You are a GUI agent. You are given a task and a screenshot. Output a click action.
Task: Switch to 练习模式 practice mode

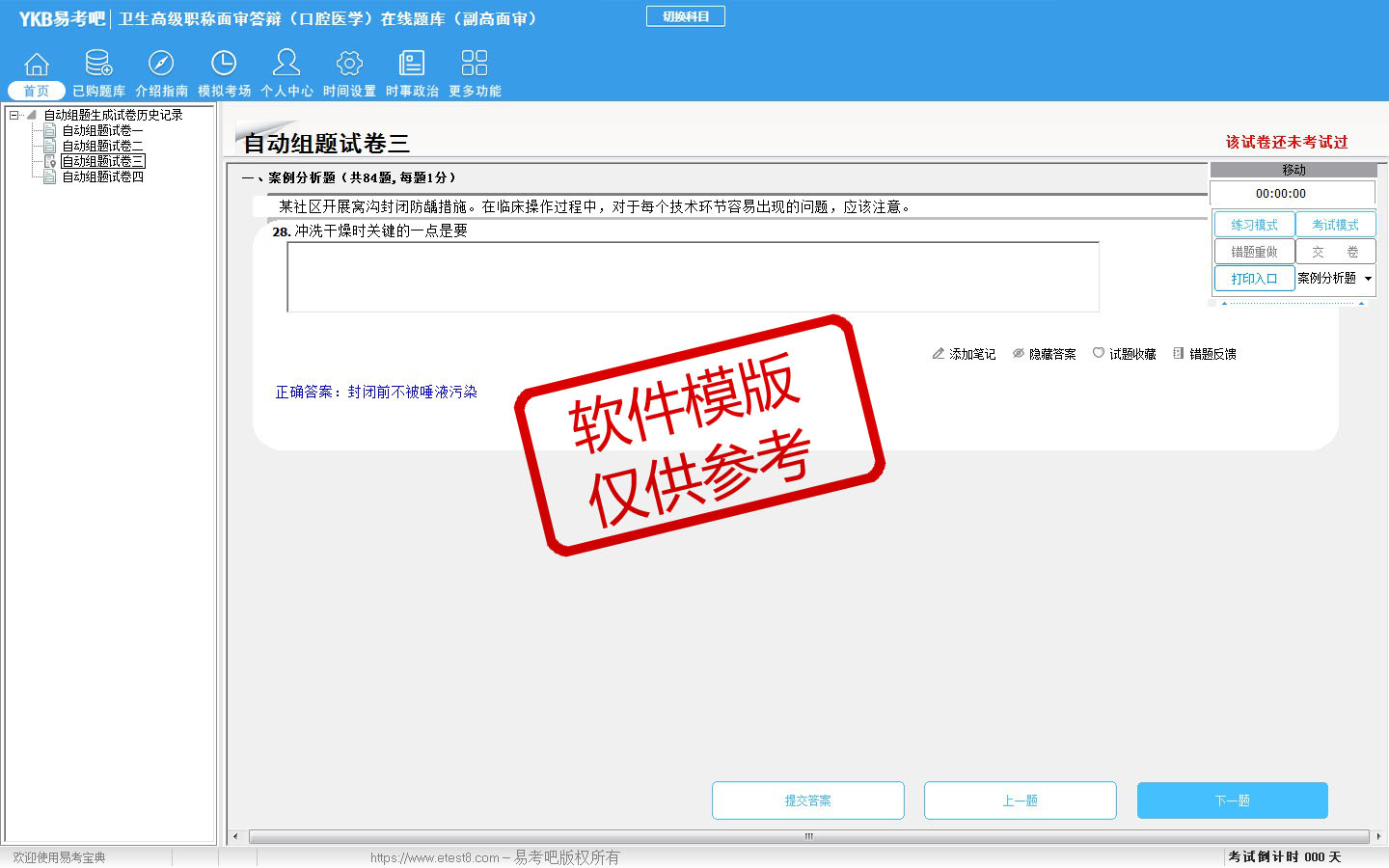(1254, 225)
